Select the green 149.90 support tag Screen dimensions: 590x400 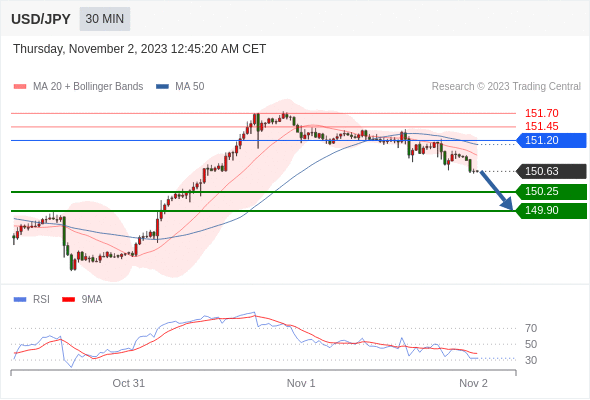[x=551, y=211]
